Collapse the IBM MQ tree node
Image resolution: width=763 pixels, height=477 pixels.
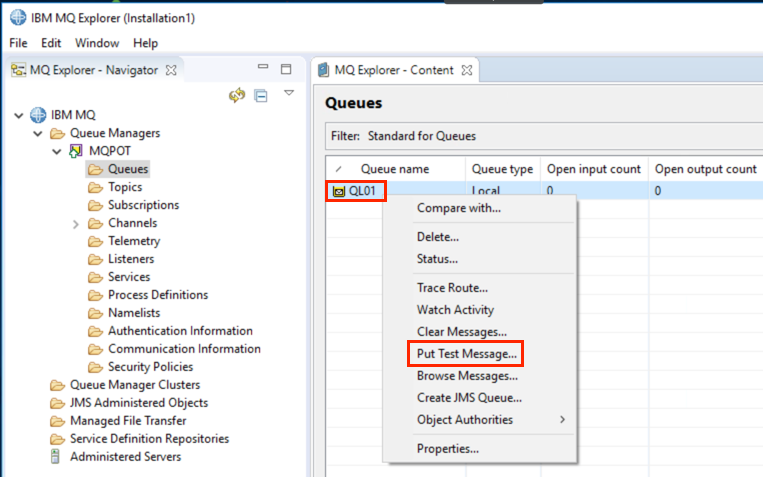(18, 116)
